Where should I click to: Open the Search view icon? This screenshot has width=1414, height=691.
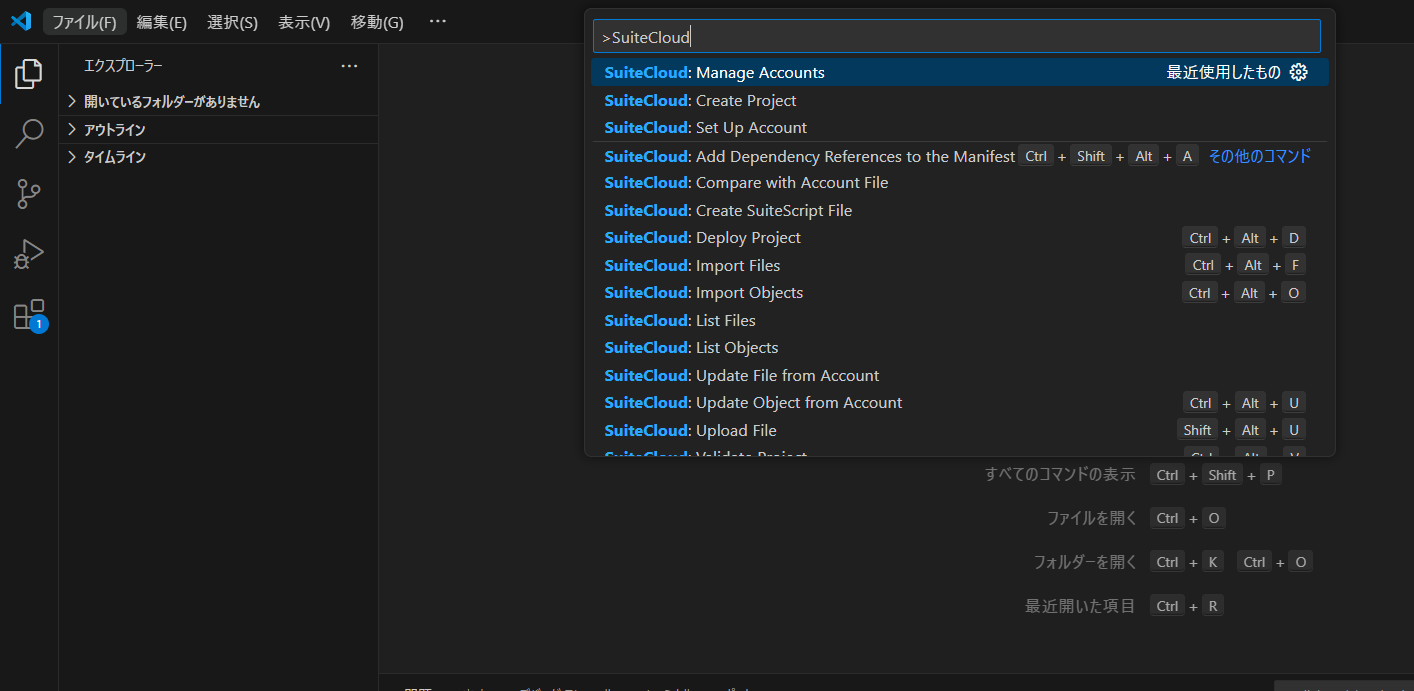(29, 133)
